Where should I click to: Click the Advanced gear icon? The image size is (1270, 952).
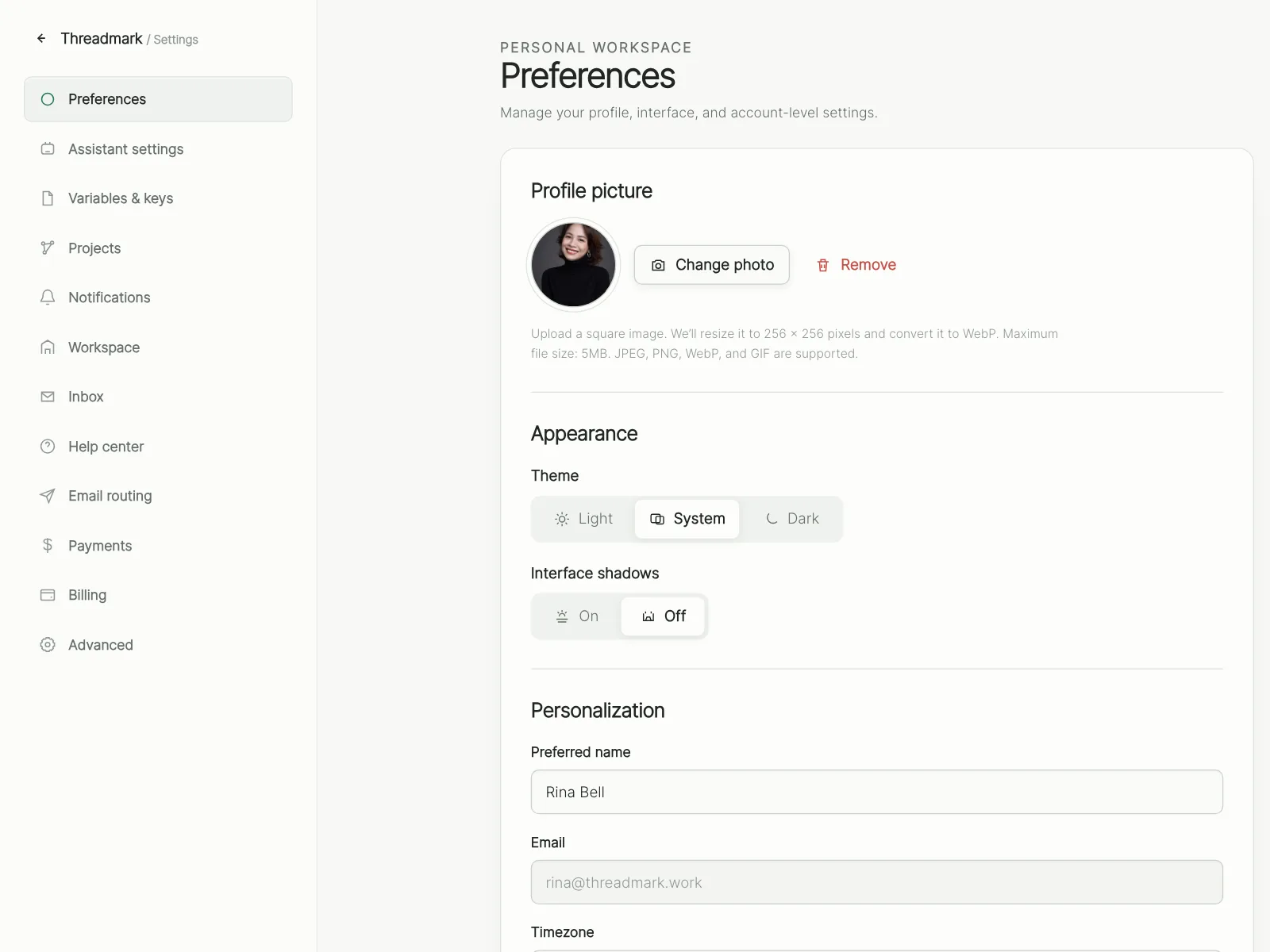tap(48, 644)
